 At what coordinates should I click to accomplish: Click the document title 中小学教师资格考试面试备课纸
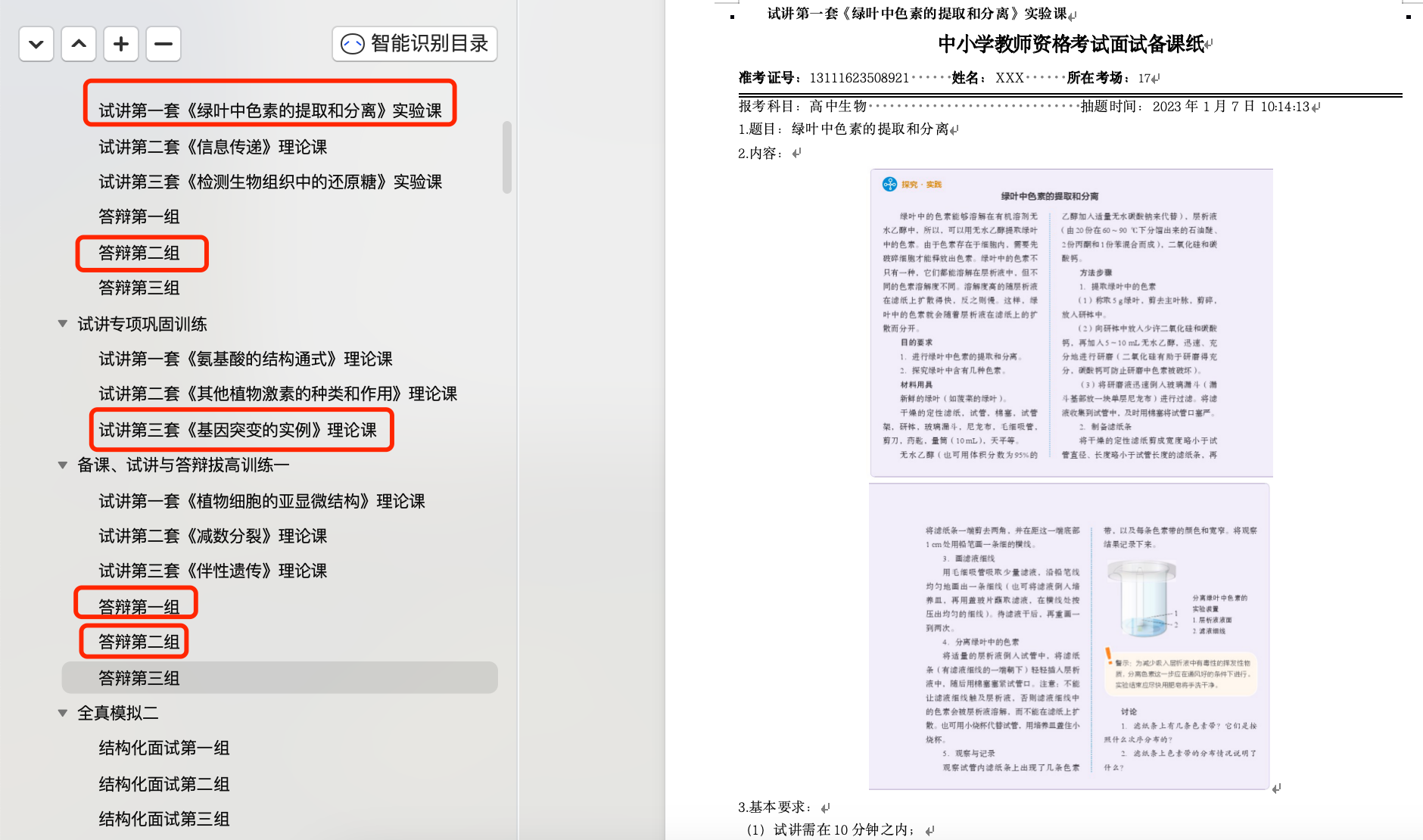[x=1070, y=44]
